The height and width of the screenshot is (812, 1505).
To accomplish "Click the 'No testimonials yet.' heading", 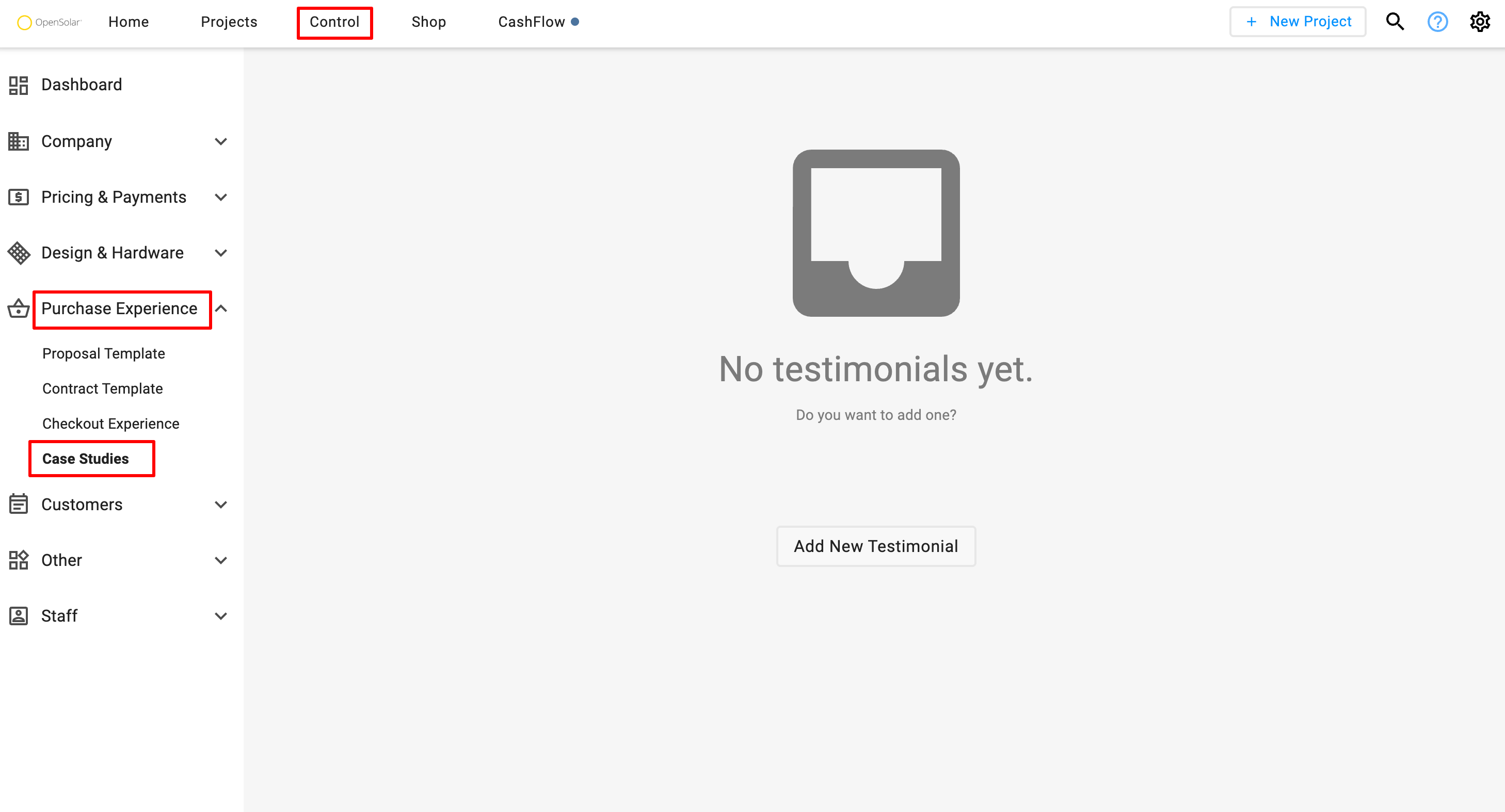I will click(876, 369).
